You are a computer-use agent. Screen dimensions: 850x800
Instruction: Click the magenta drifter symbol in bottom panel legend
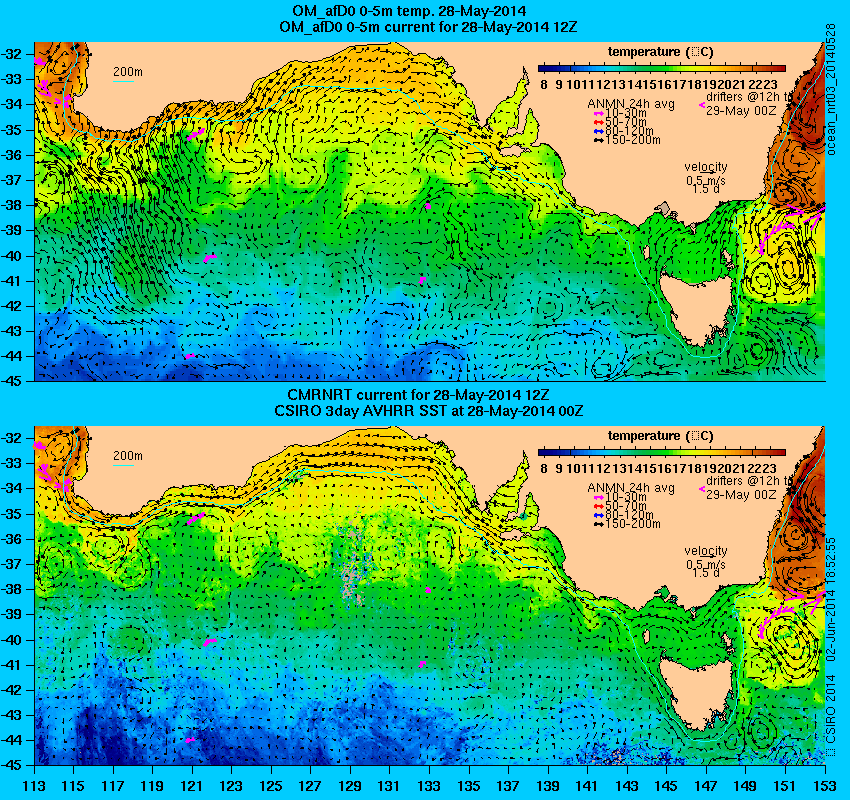tap(702, 489)
